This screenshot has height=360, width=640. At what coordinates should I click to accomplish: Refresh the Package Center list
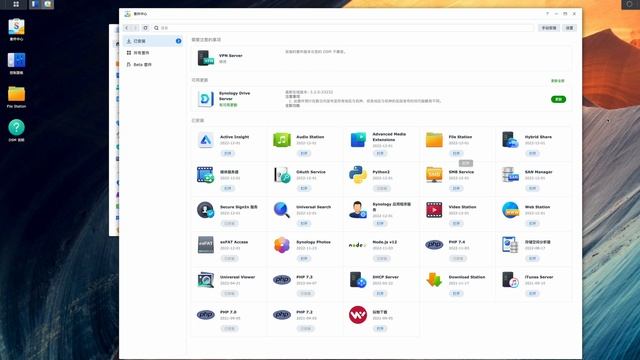coord(145,28)
